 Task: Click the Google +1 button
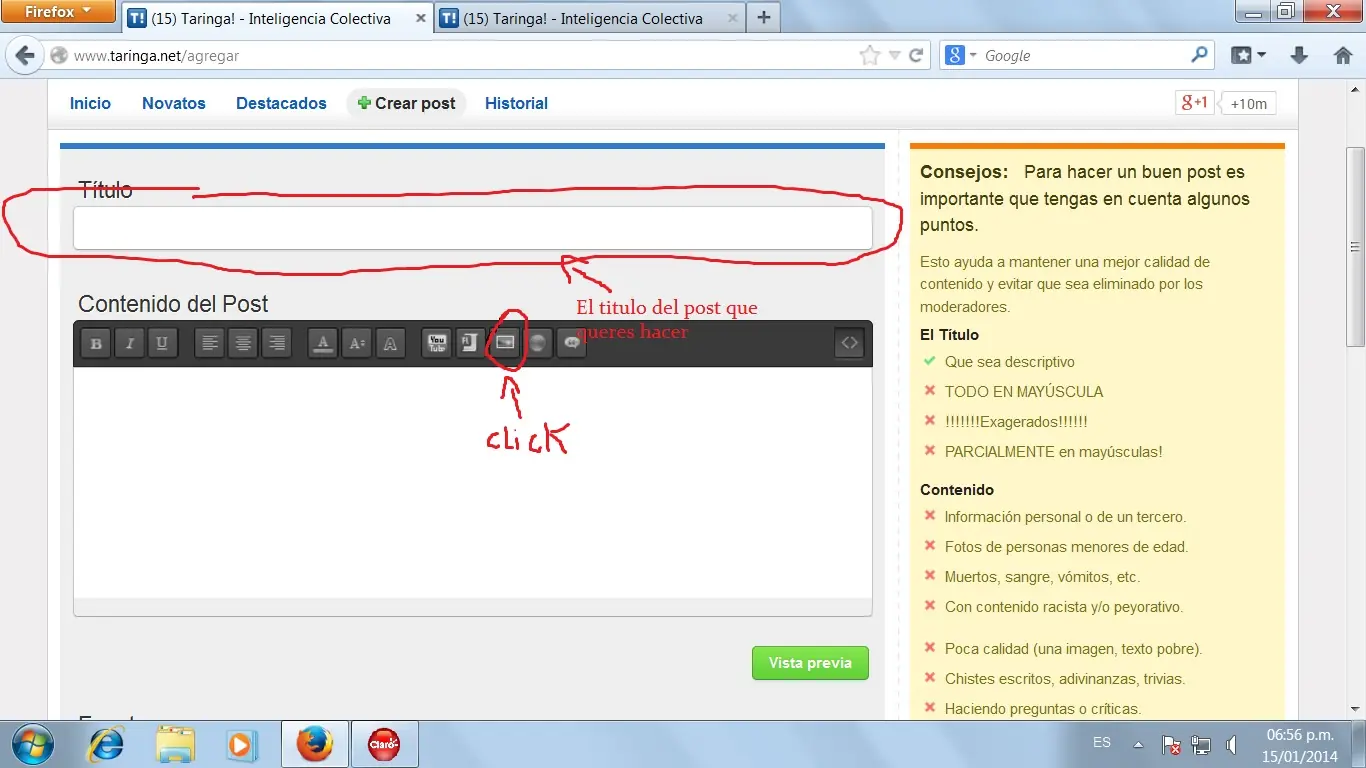pos(1194,102)
